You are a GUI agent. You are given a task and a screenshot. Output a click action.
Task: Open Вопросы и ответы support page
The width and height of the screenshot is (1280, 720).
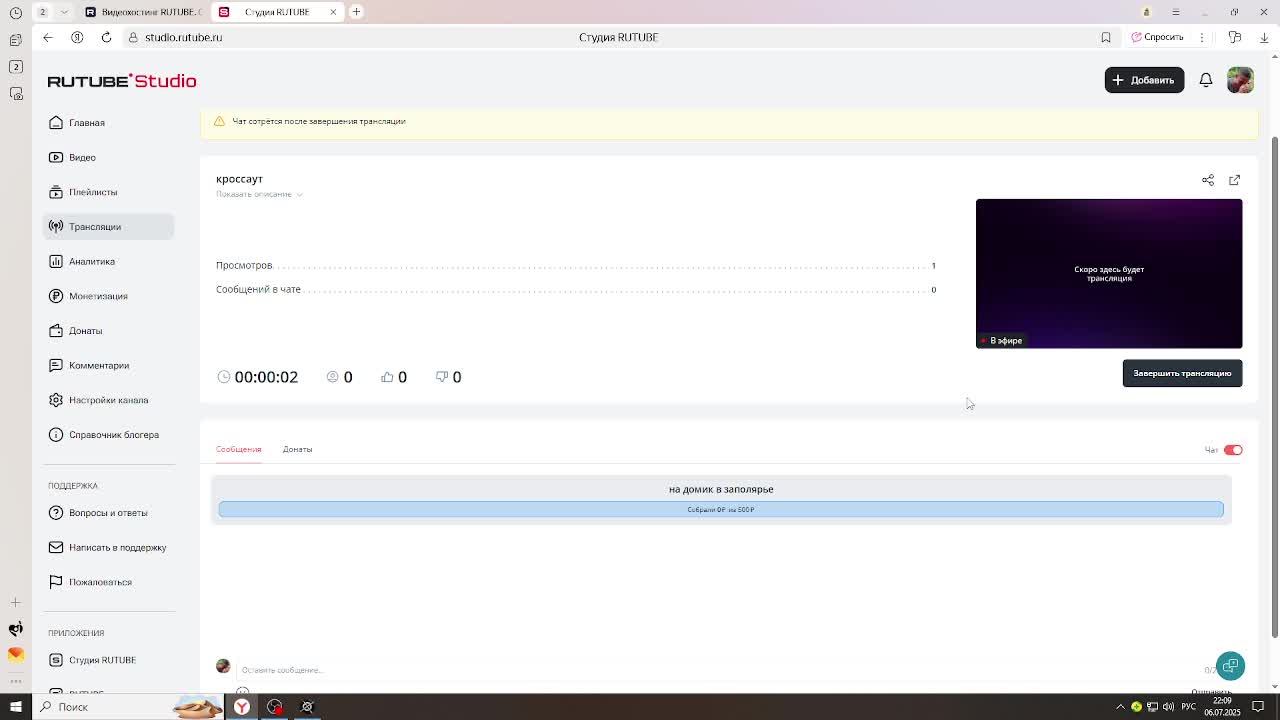click(x=108, y=512)
